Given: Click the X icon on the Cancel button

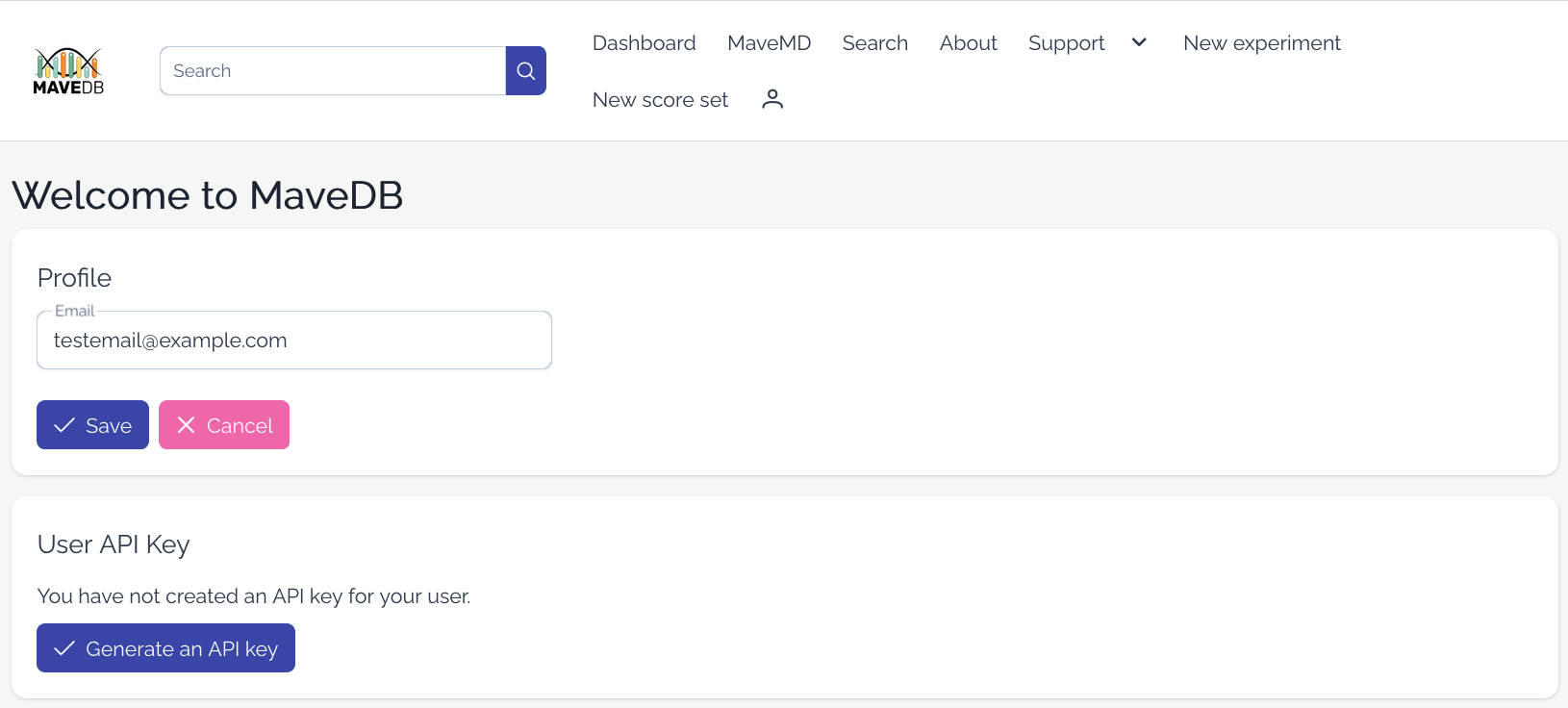Looking at the screenshot, I should coord(187,425).
